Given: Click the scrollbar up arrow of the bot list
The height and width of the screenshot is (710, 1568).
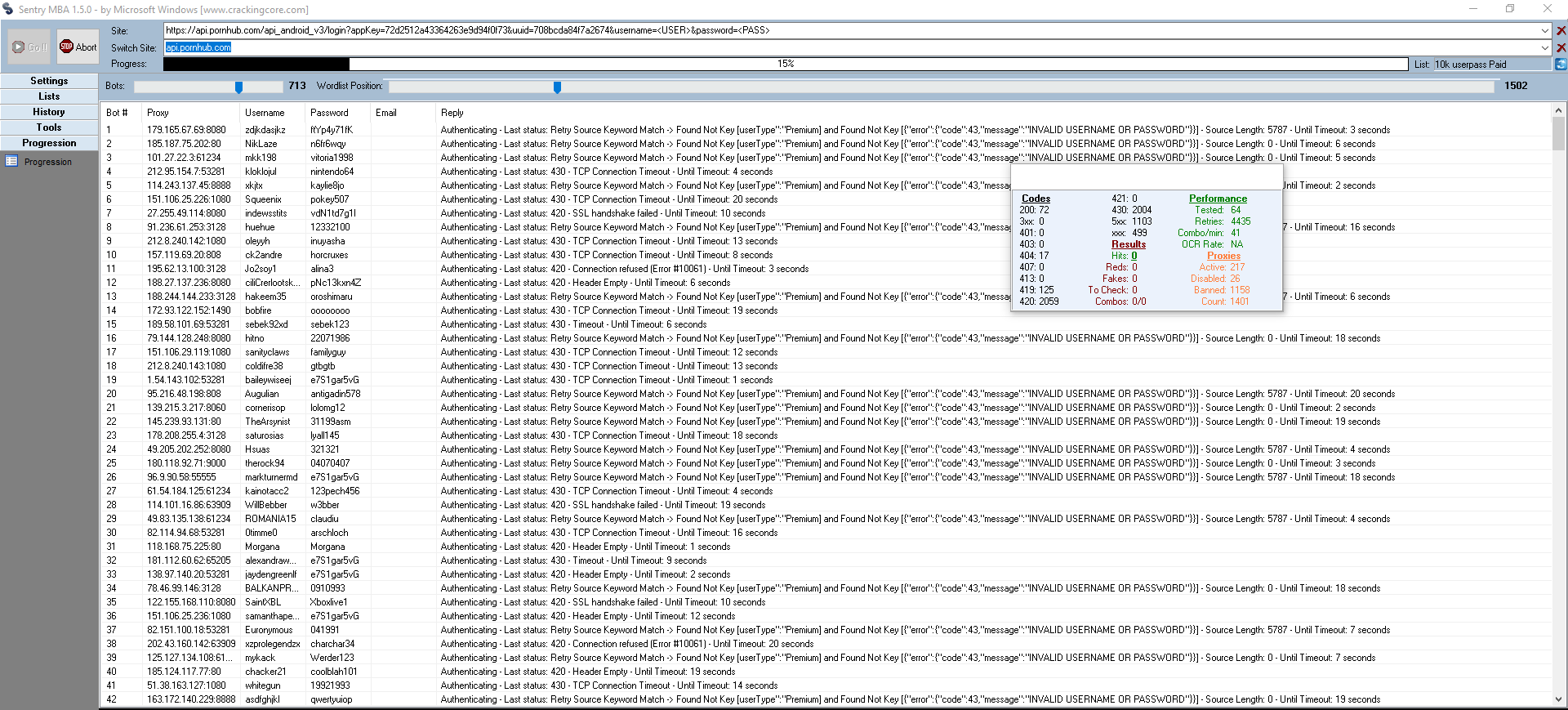Looking at the screenshot, I should click(1559, 110).
